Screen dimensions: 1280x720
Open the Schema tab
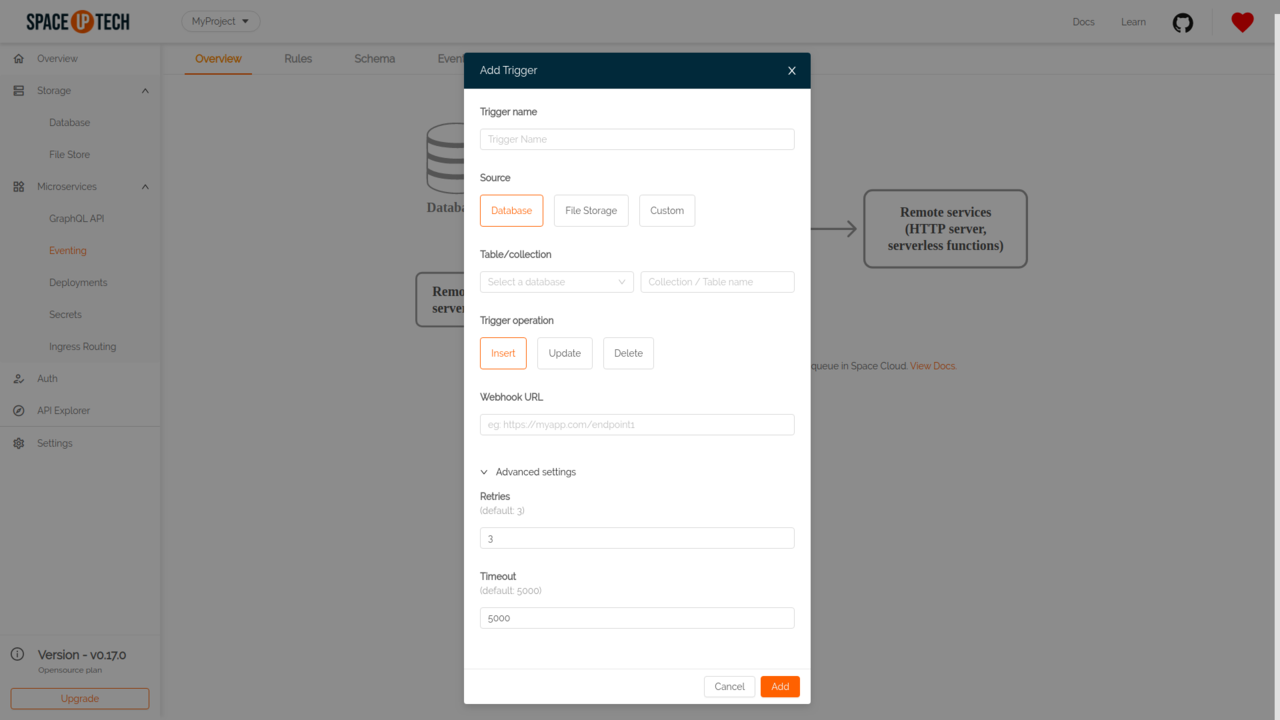click(x=375, y=59)
